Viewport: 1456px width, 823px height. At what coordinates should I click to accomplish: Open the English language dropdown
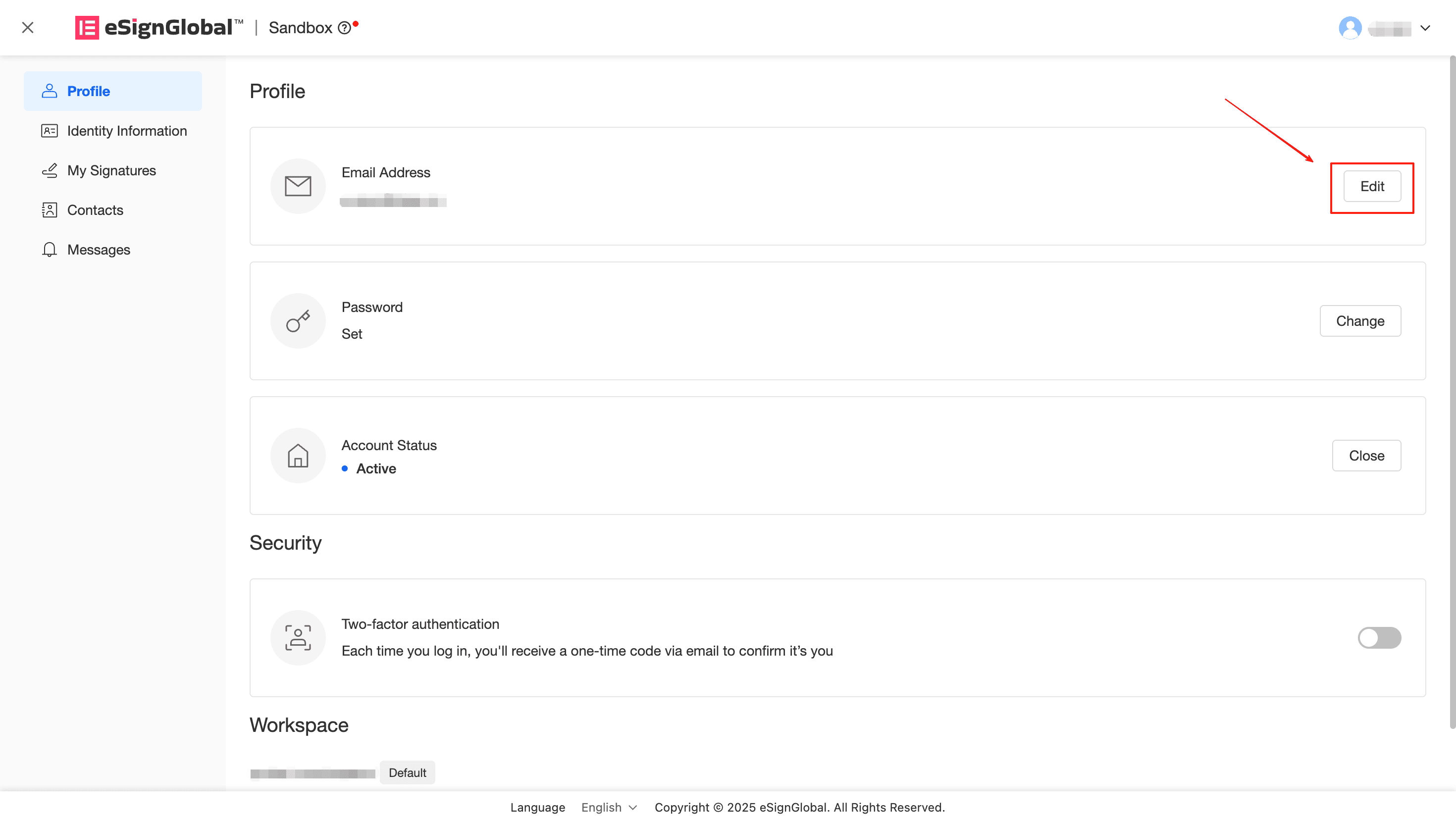click(609, 807)
